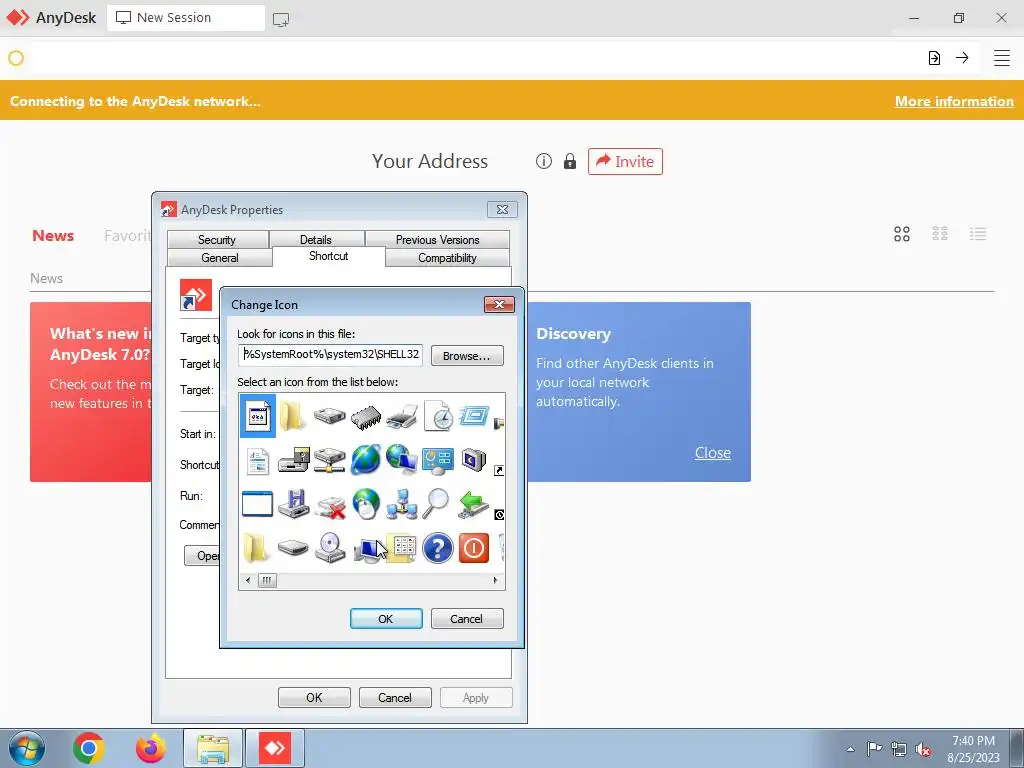The width and height of the screenshot is (1024, 768).
Task: Cancel the Change Icon dialog
Action: pyautogui.click(x=467, y=618)
